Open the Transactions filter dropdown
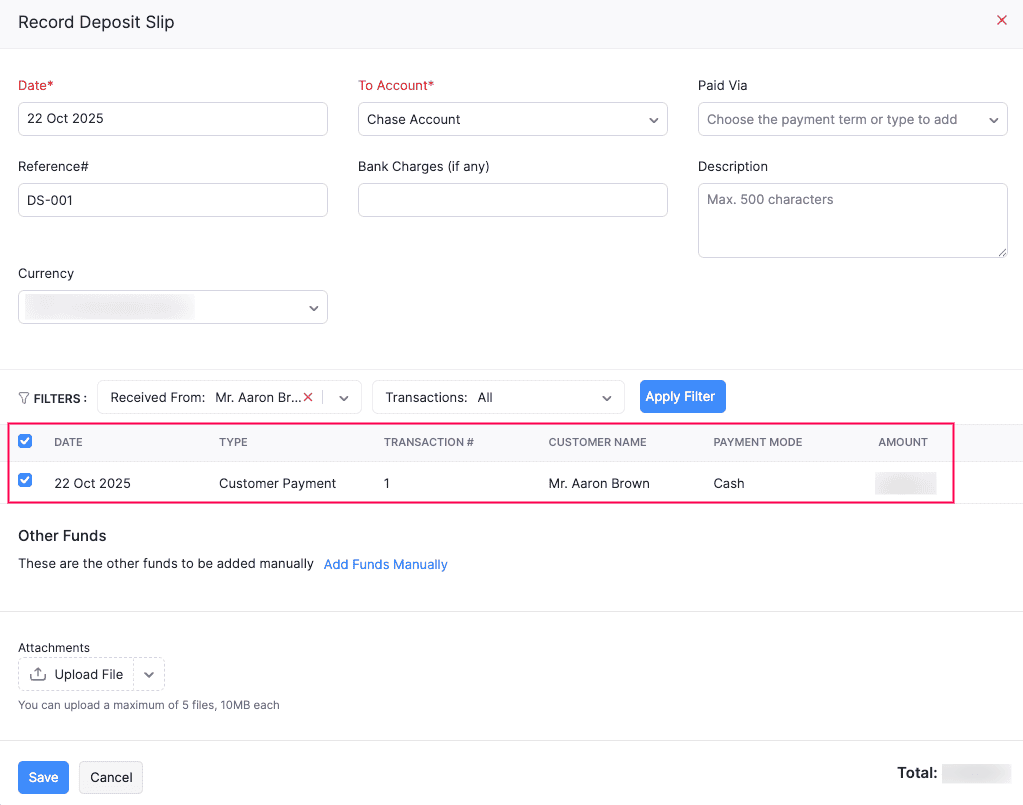Image resolution: width=1023 pixels, height=805 pixels. pyautogui.click(x=498, y=397)
